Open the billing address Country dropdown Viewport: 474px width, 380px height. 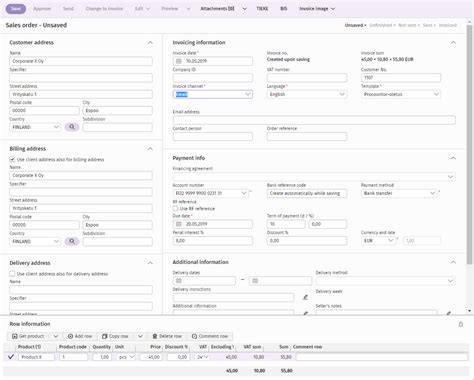pos(35,241)
